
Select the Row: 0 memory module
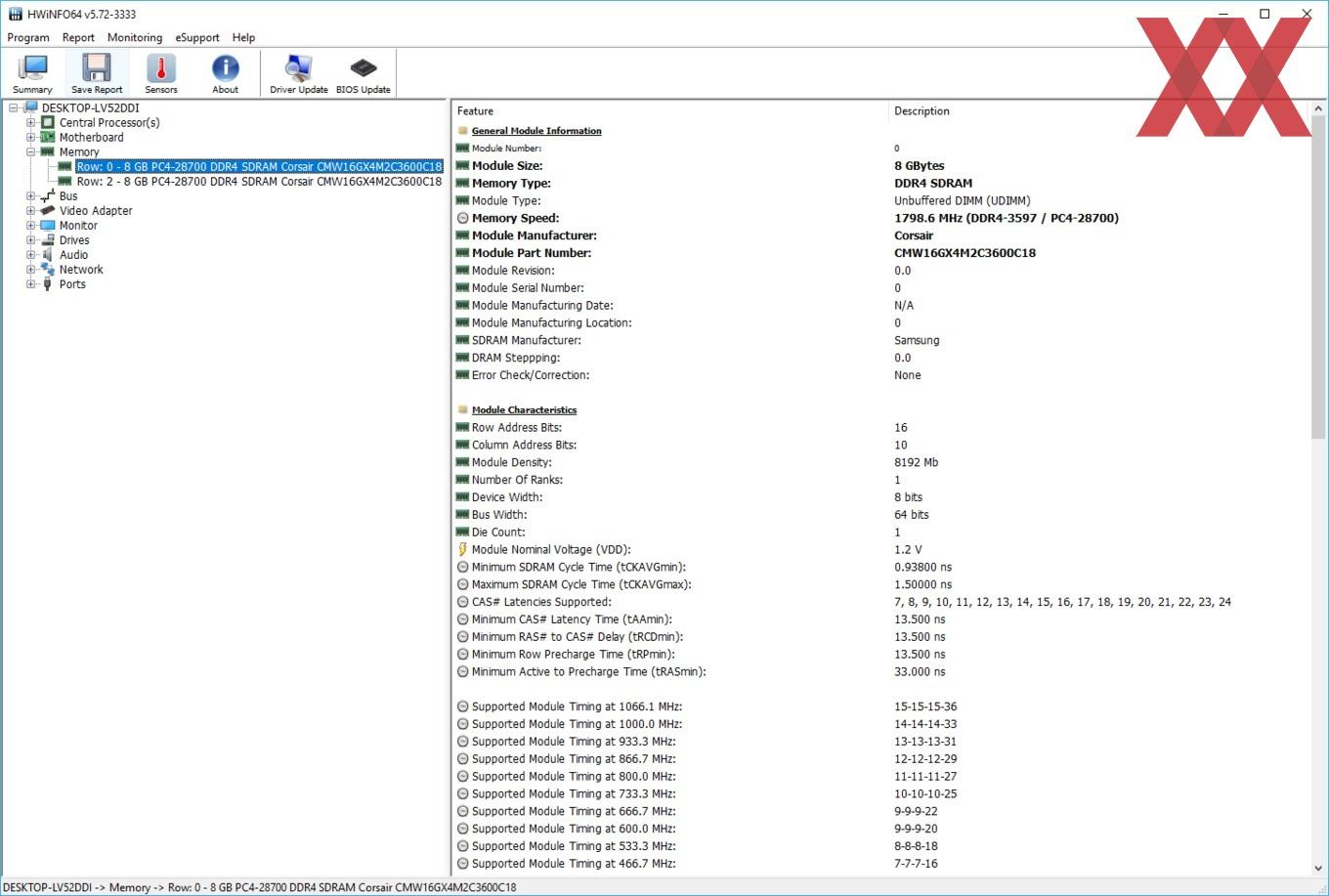pyautogui.click(x=259, y=166)
